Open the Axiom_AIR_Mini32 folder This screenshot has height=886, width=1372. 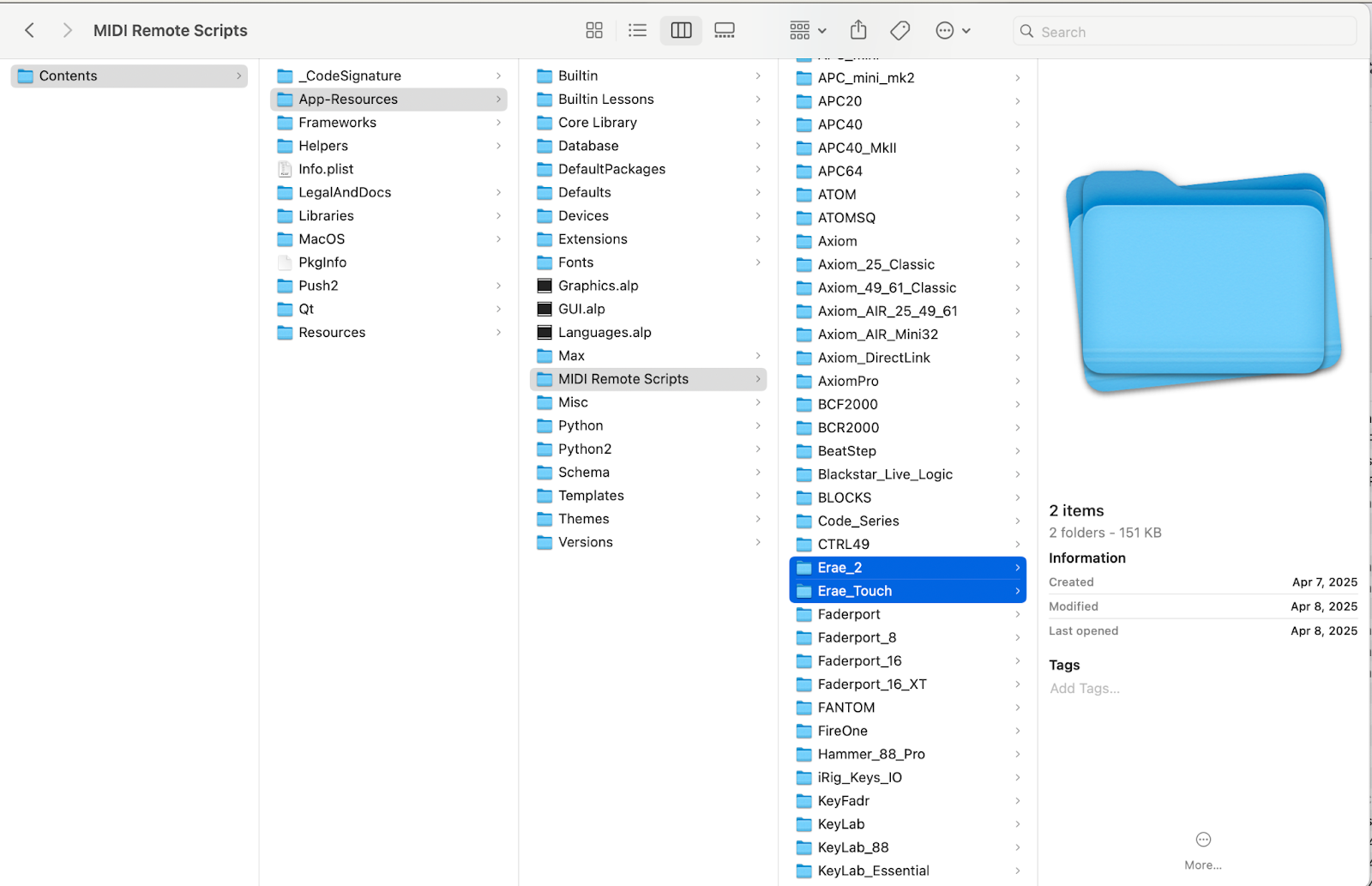(908, 335)
